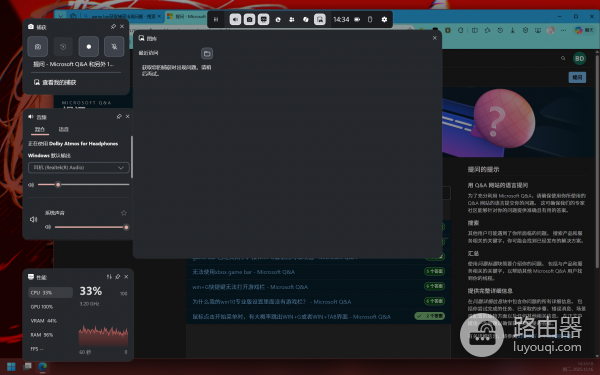Open Game Bar settings gear
Image resolution: width=600 pixels, height=375 pixels.
tap(384, 20)
